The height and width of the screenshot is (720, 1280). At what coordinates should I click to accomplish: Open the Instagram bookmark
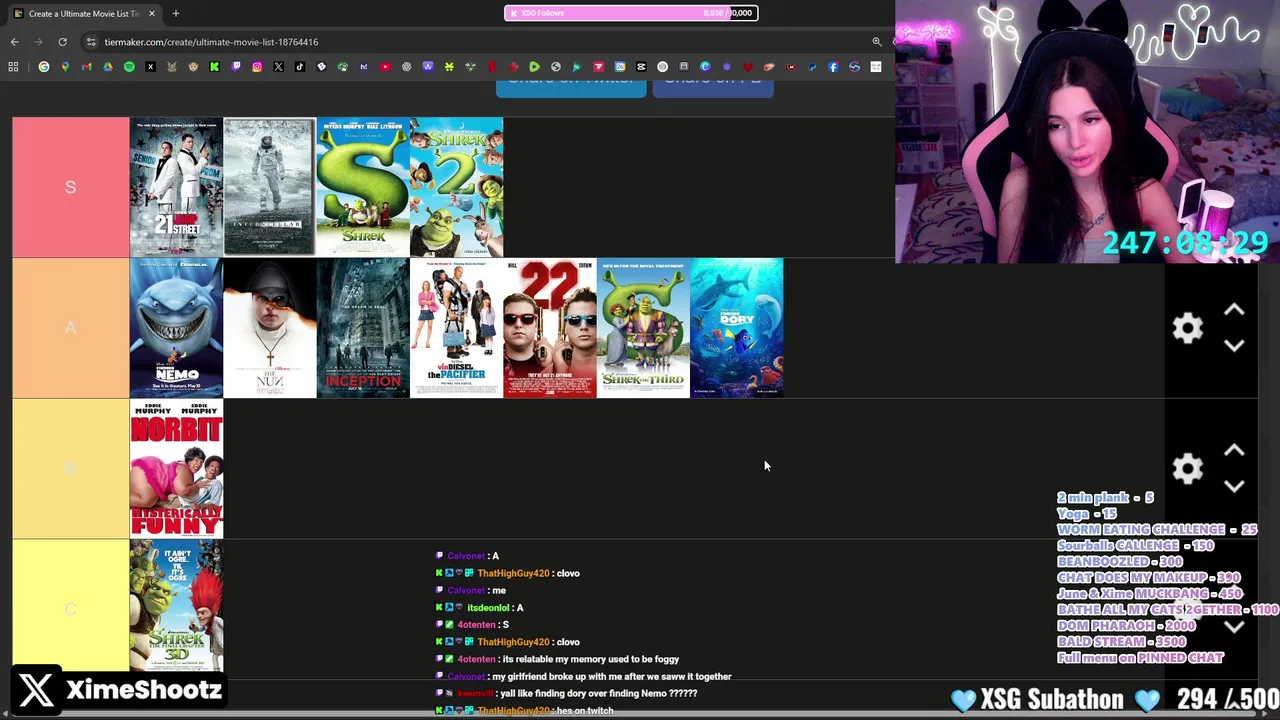tap(257, 67)
